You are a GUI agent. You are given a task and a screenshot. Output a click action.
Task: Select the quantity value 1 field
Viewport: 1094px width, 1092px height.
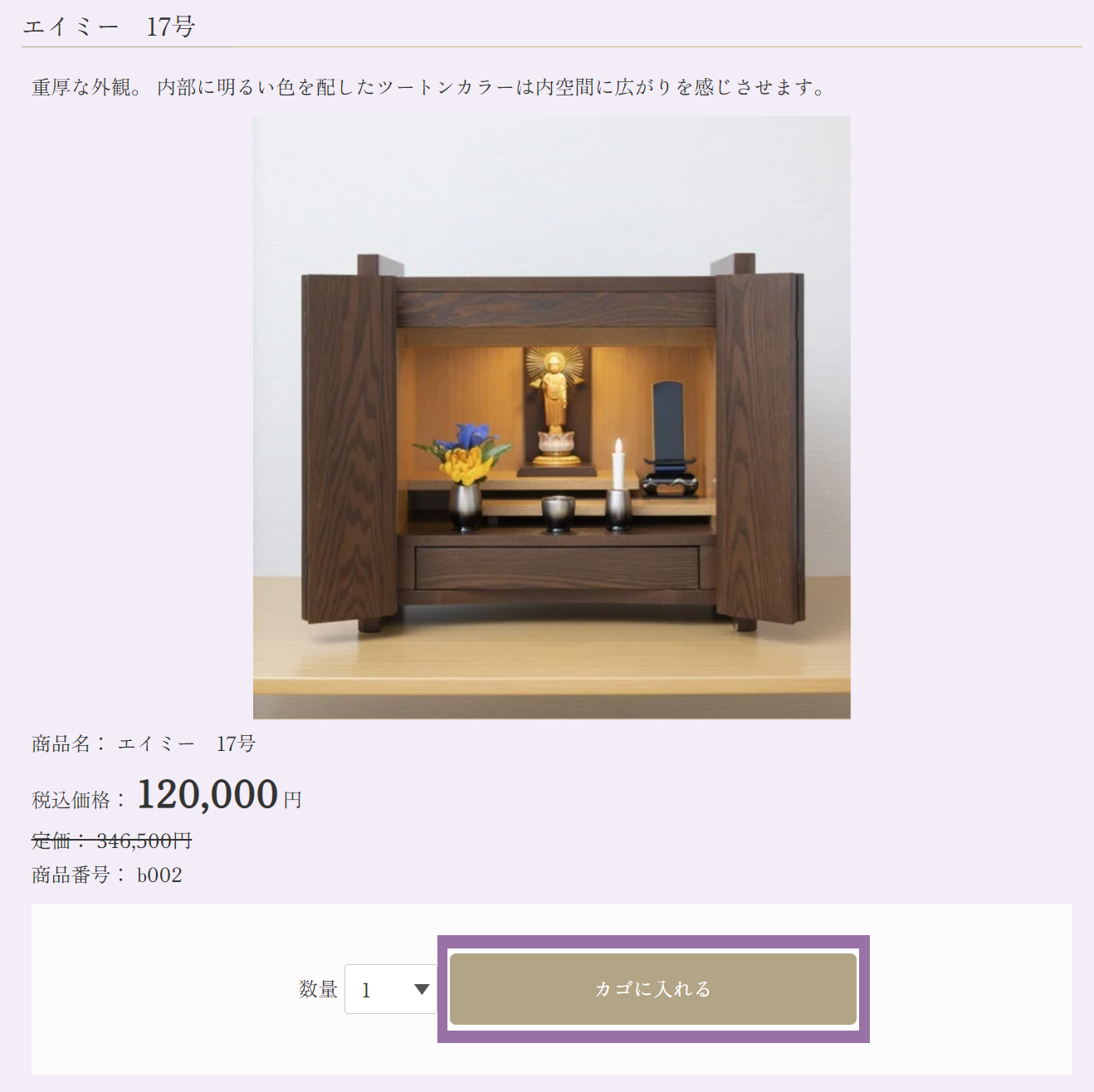pos(391,989)
